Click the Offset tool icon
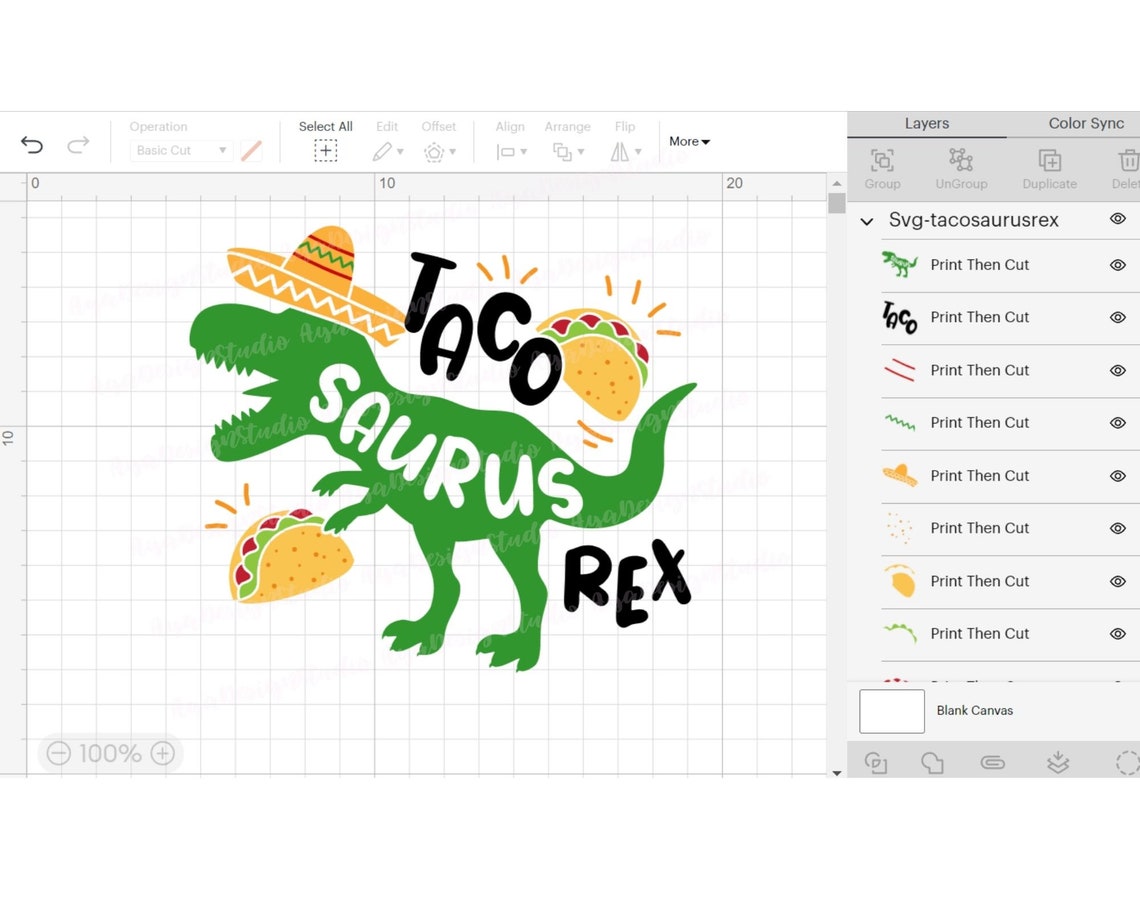 click(434, 152)
